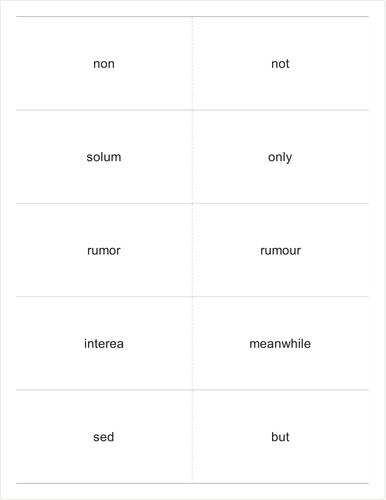Click the Latin term 'rumor'
Screen dimensions: 386x500
coord(104,251)
